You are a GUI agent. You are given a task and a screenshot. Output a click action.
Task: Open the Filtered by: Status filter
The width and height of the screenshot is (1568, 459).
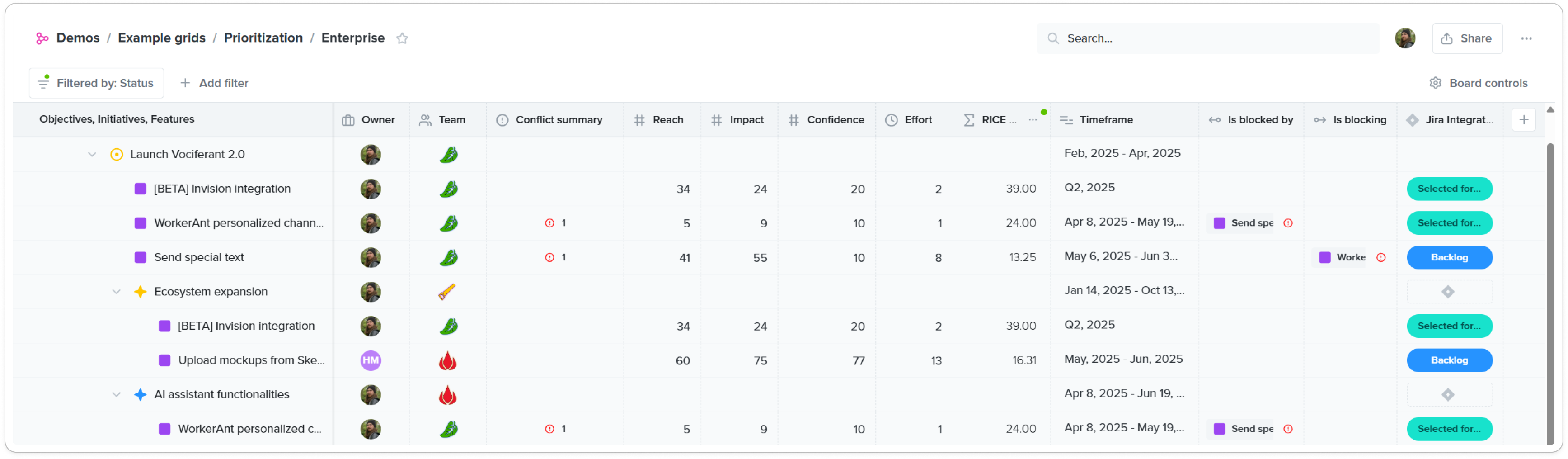(x=96, y=83)
